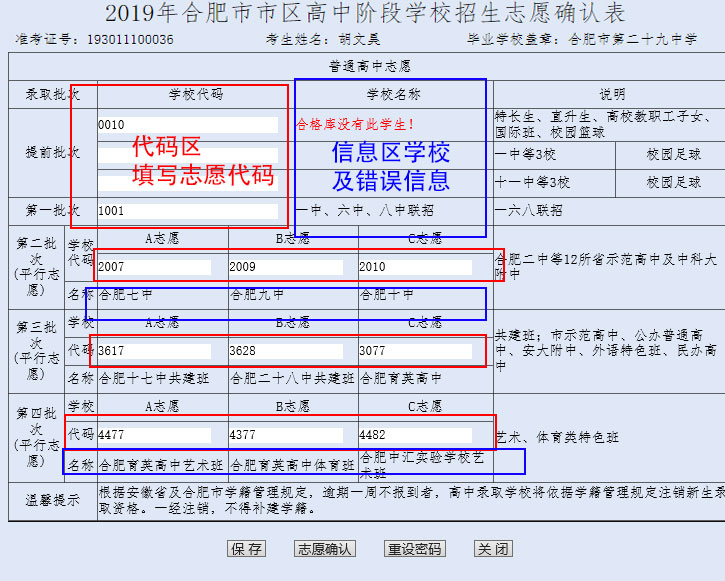Select the 第一批次 code field with 1001
This screenshot has width=725, height=581.
[x=187, y=211]
